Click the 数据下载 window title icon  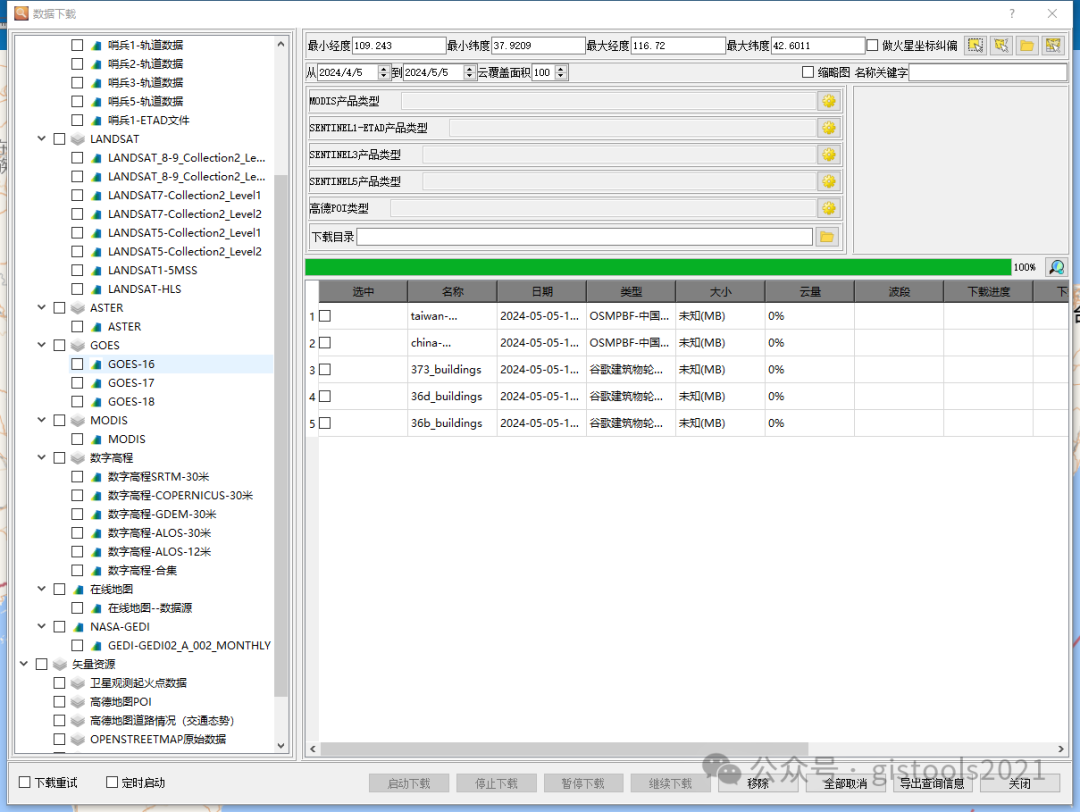point(21,13)
